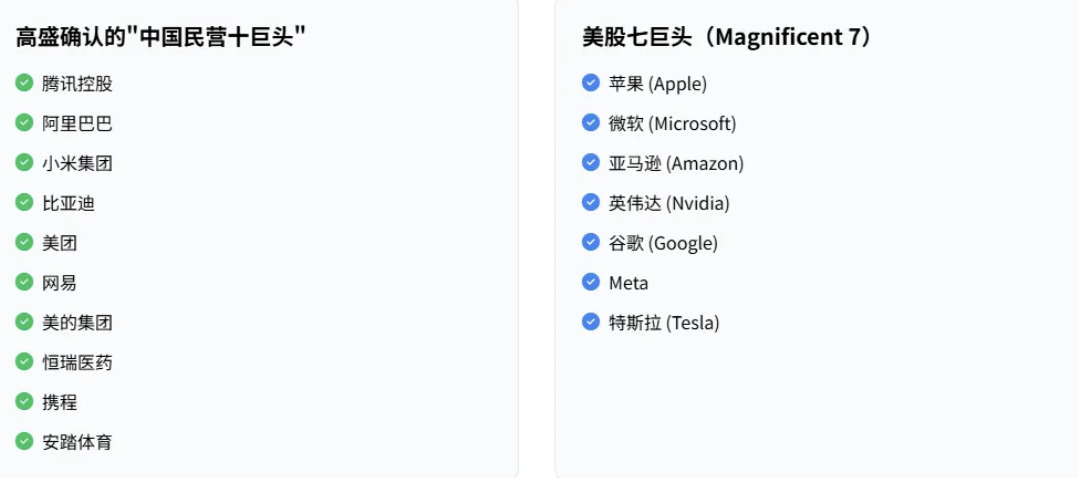Image resolution: width=1078 pixels, height=478 pixels.
Task: Click blue check icon beside 苹果 (Apple)
Action: tap(591, 83)
